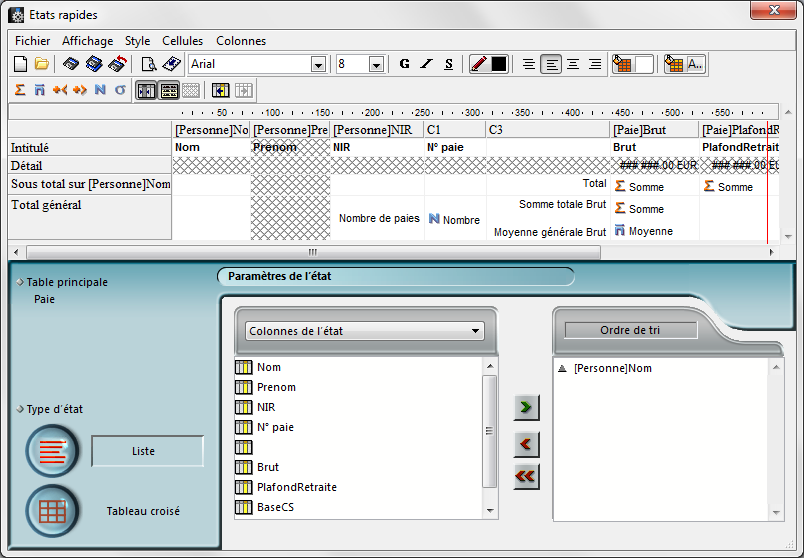Open the Arial font dropdown

(318, 65)
